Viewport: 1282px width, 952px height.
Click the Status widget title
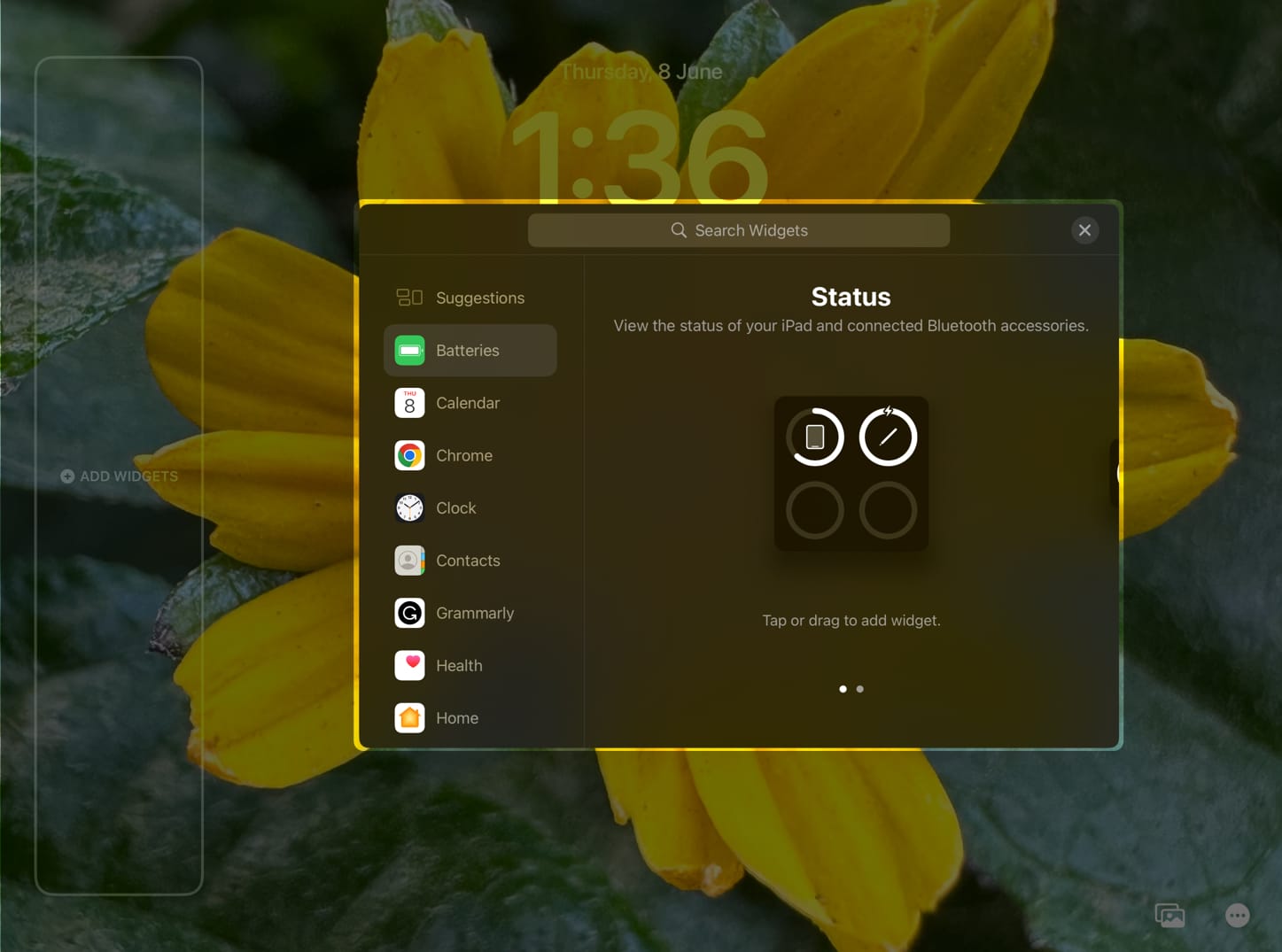click(x=851, y=297)
